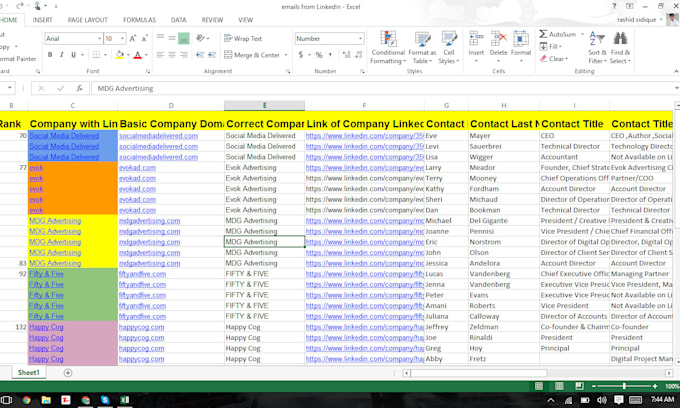Switch to Page Layout view
Image resolution: width=680 pixels, height=408 pixels.
click(559, 386)
